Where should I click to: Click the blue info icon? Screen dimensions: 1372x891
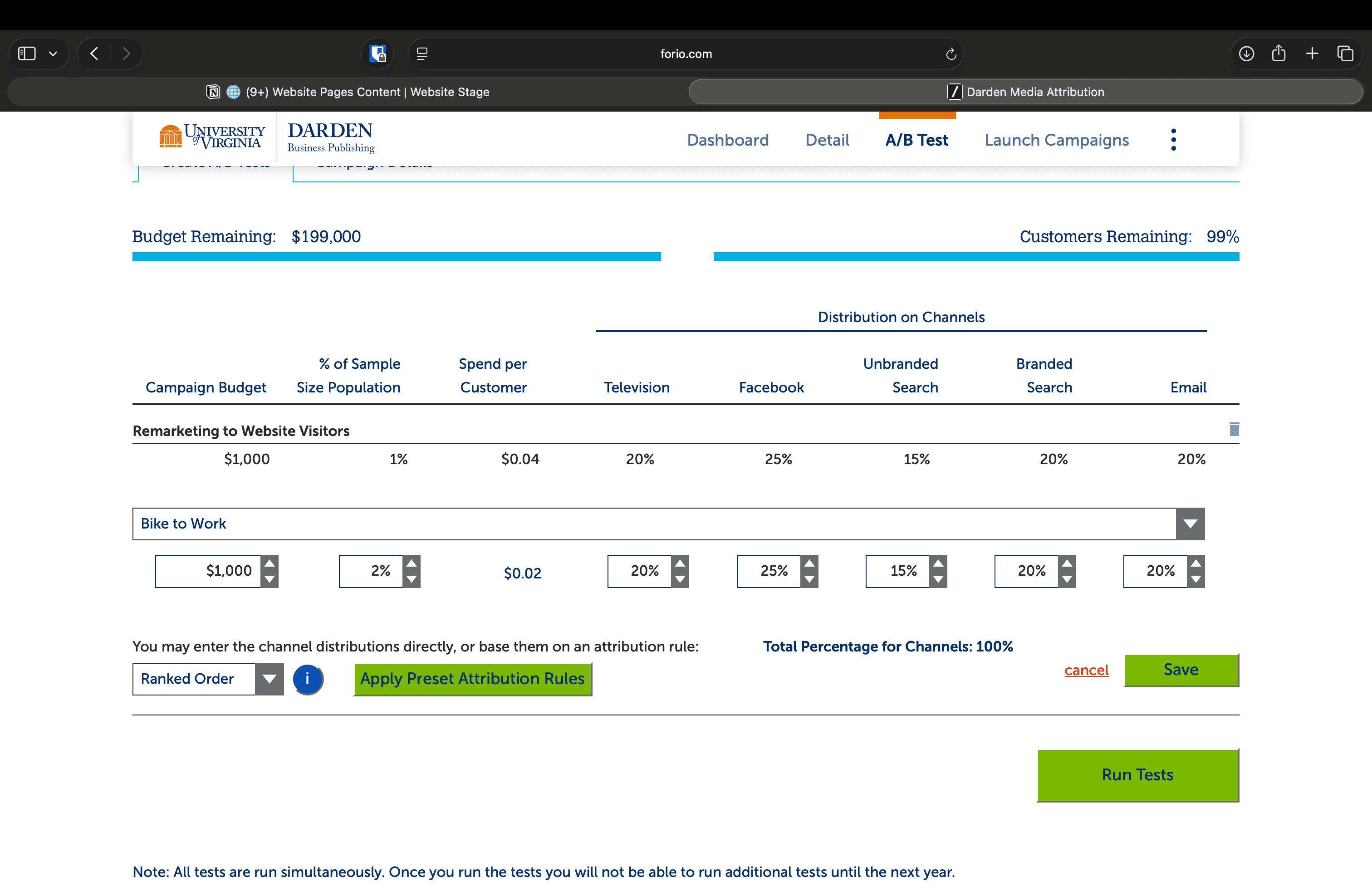307,679
